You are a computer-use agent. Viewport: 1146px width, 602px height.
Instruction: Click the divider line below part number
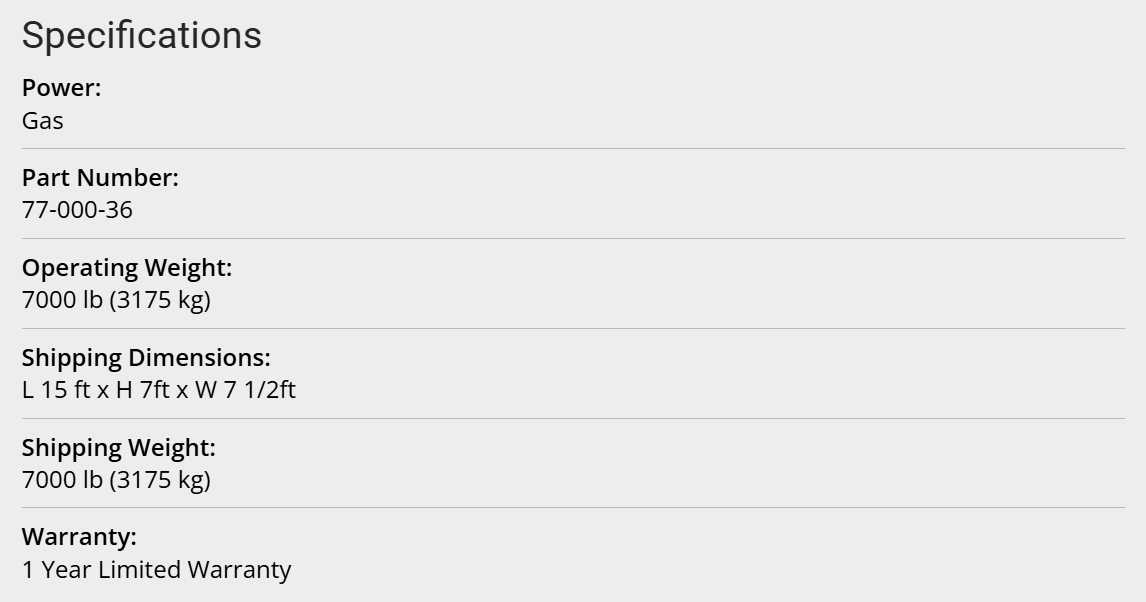pos(573,238)
